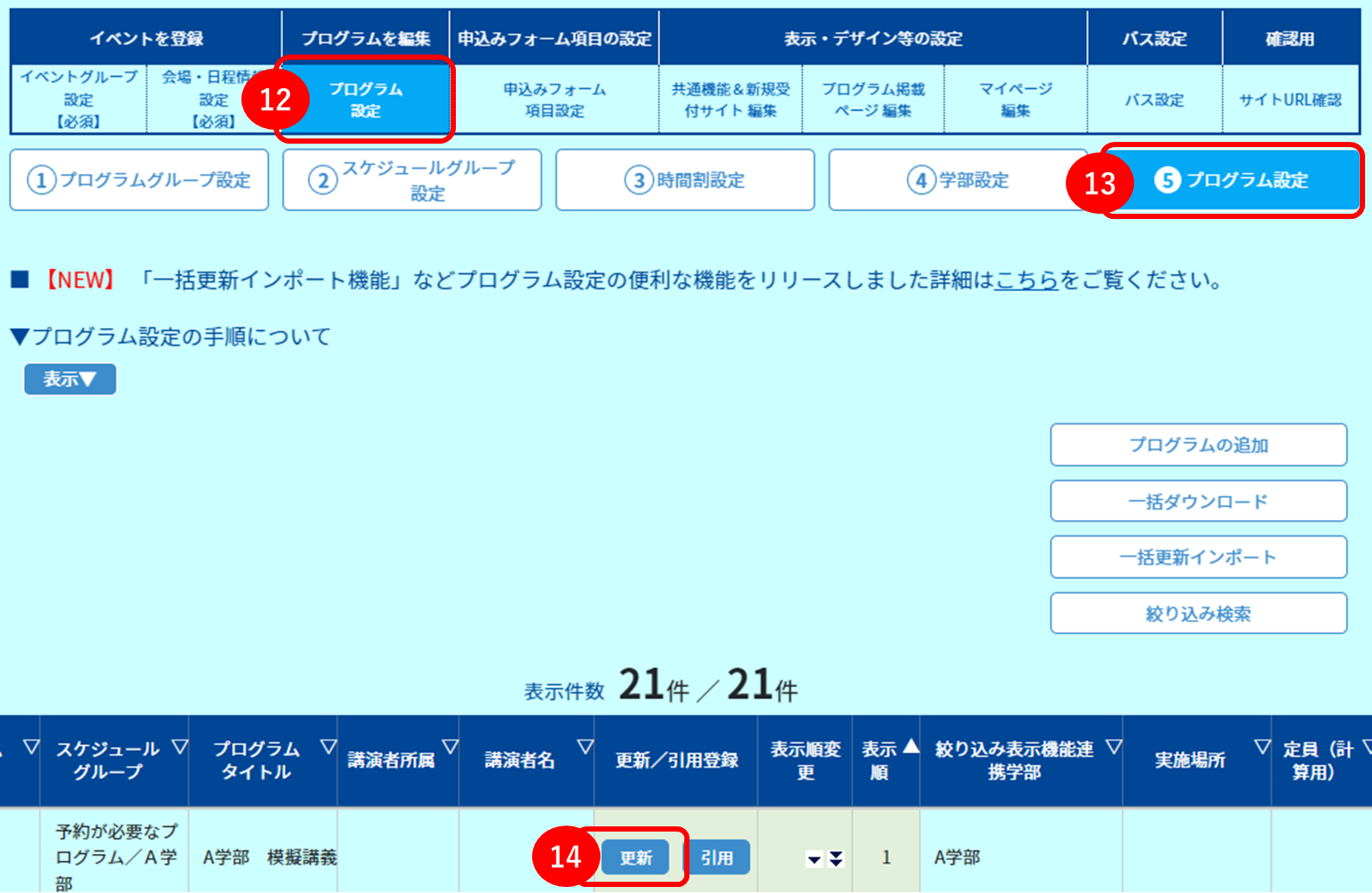Open the サイトURL確認 menu item
The image size is (1372, 893).
(1290, 100)
